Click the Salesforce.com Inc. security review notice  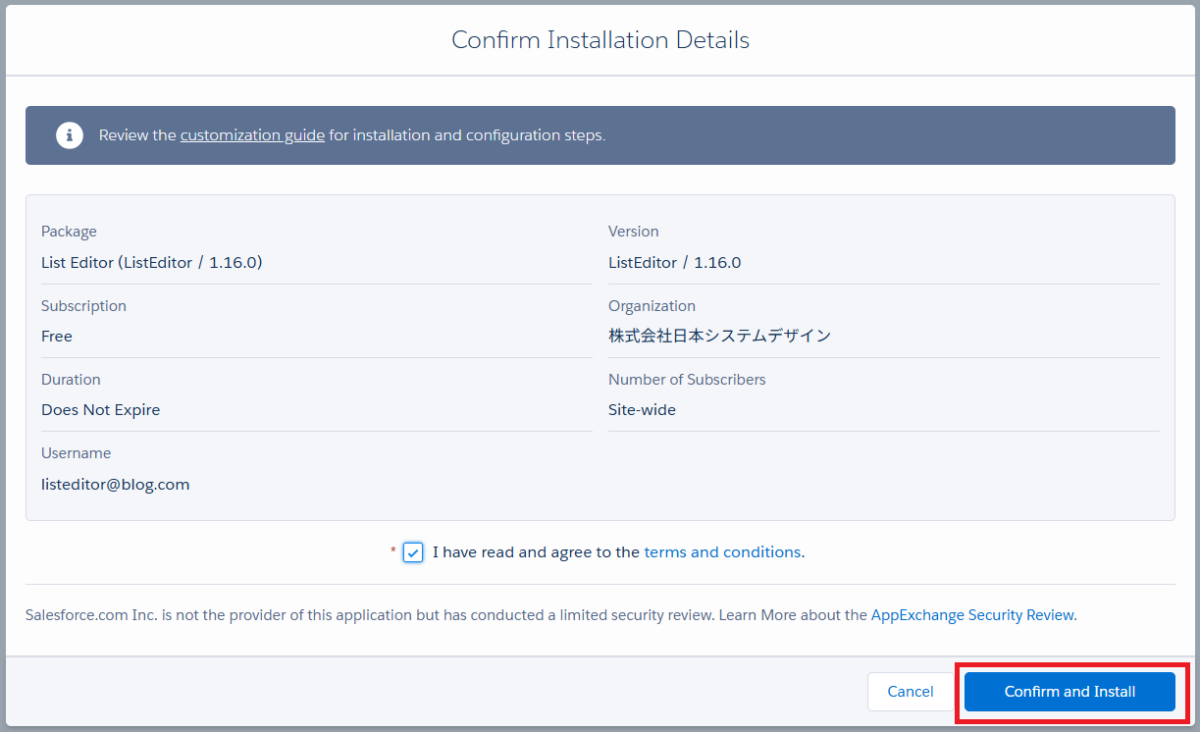click(551, 615)
